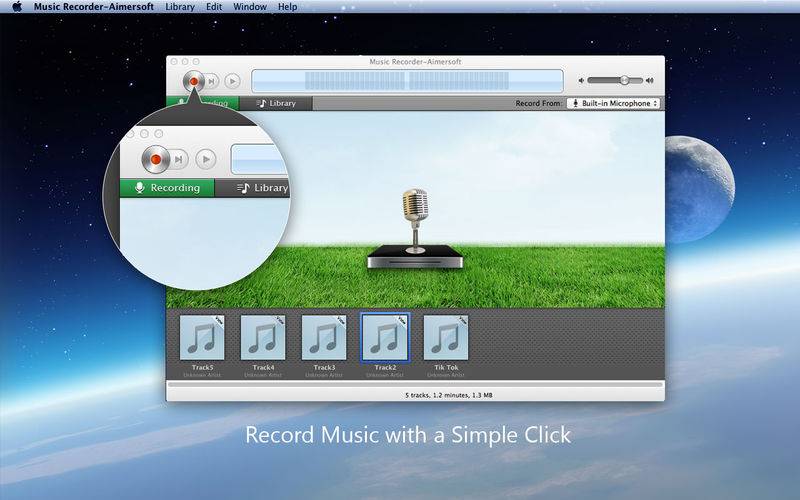
Task: Open the Apple menu
Action: [17, 7]
